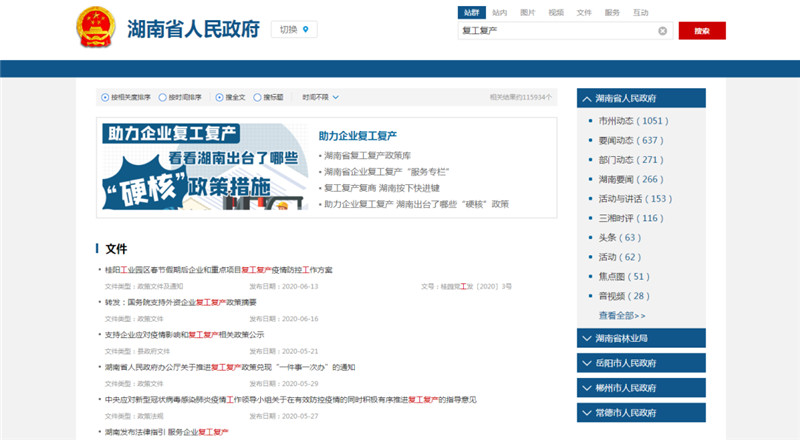Switch to the 图片 search tab

click(x=528, y=13)
